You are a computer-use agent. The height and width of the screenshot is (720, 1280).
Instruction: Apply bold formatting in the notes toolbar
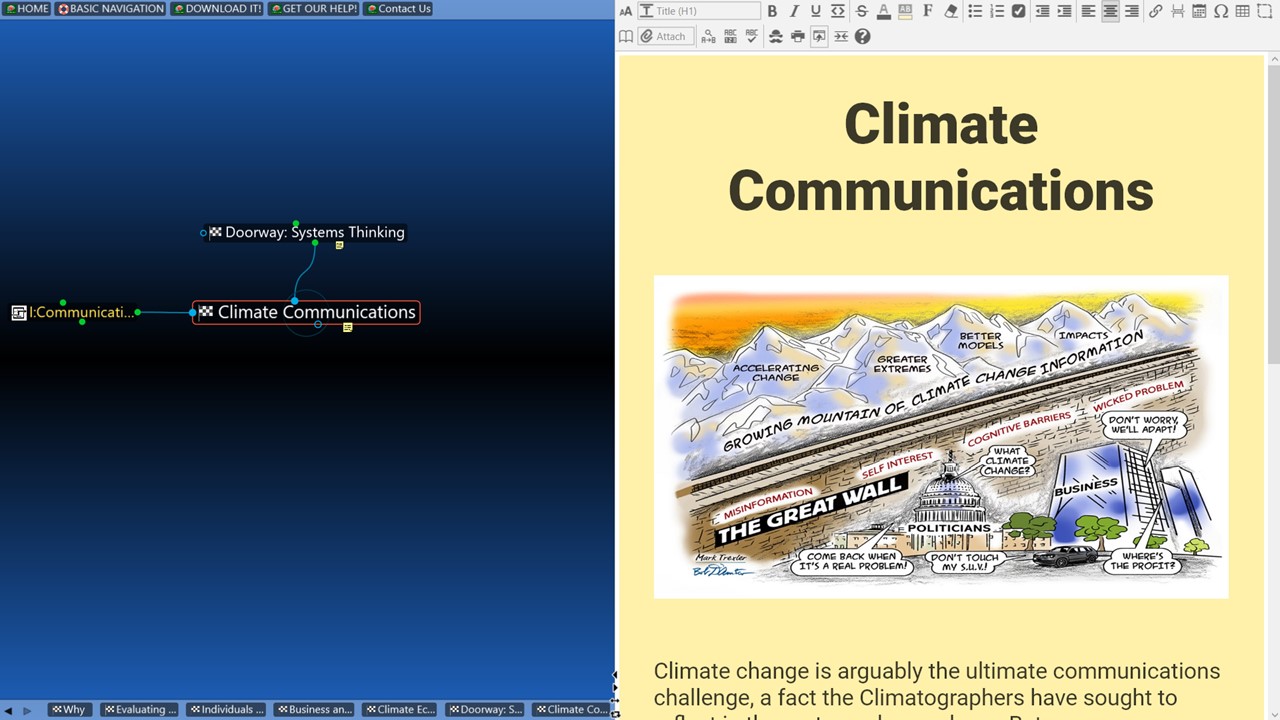point(771,11)
